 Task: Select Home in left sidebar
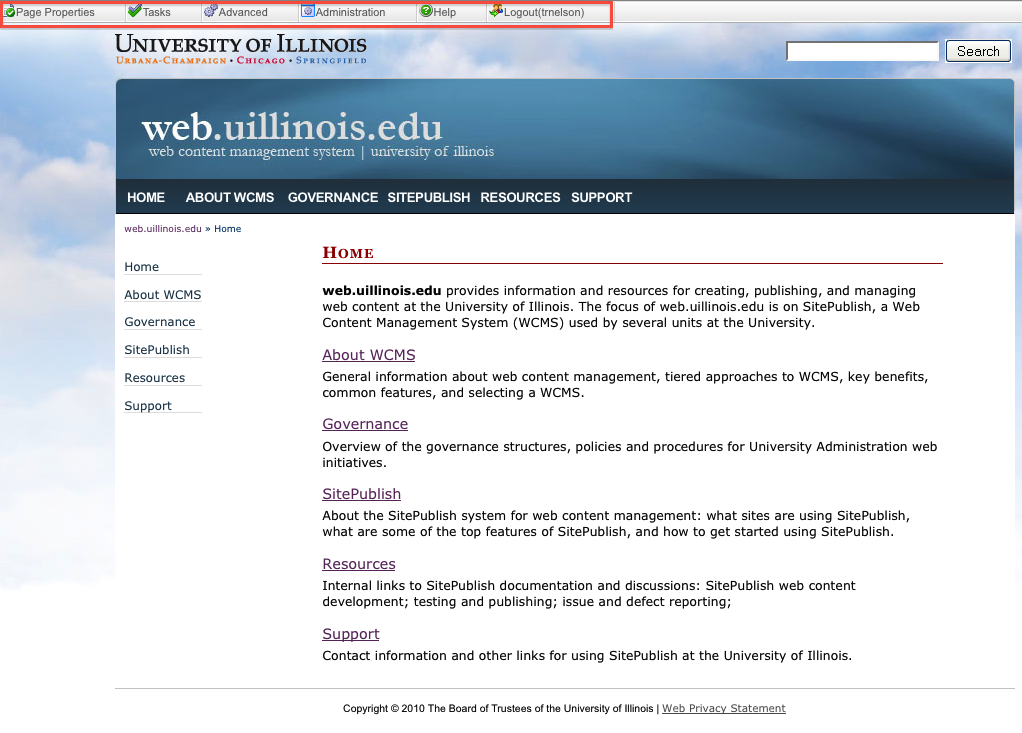pyautogui.click(x=141, y=266)
